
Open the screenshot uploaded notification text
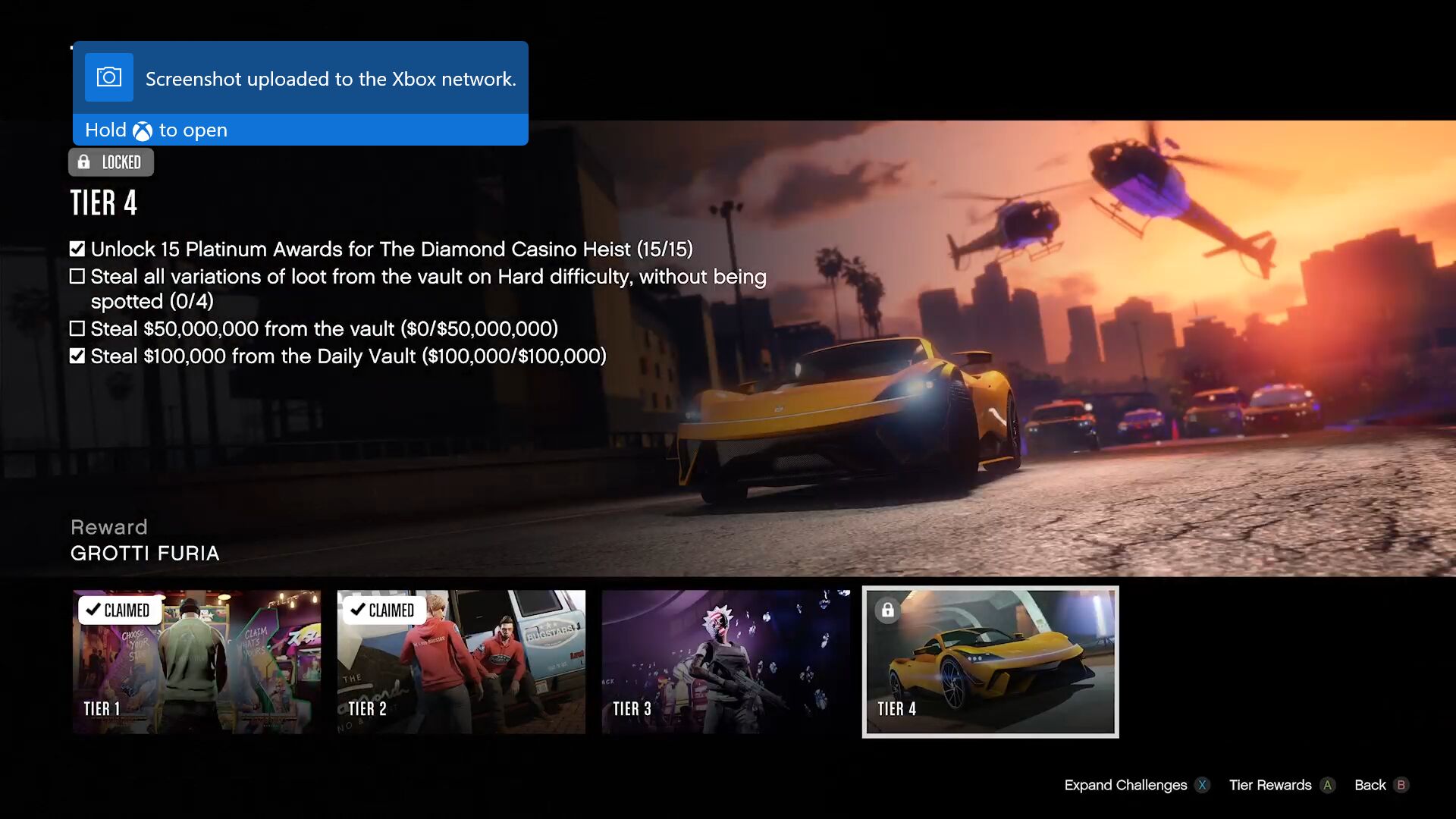tap(331, 79)
